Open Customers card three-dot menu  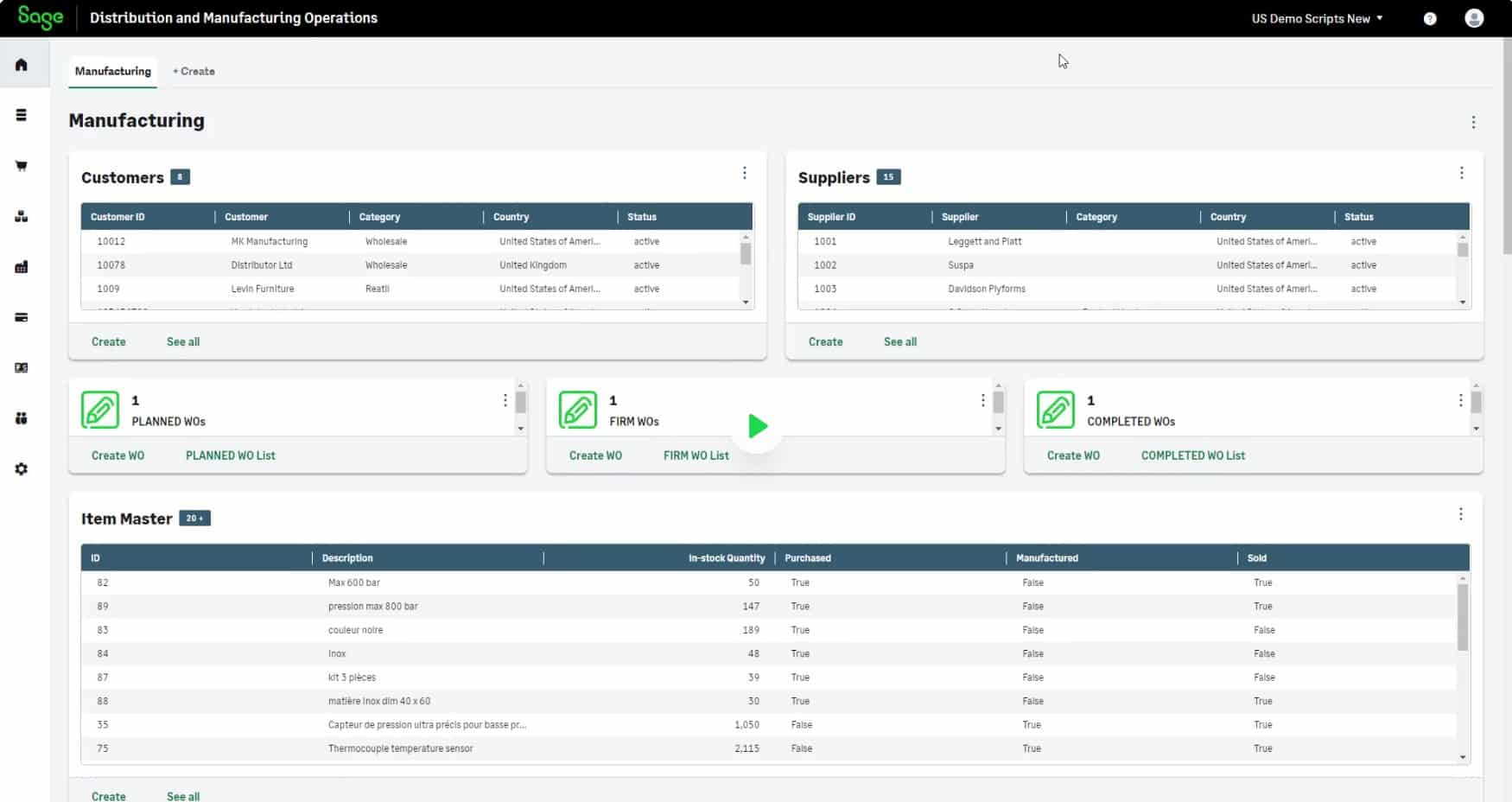coord(745,173)
